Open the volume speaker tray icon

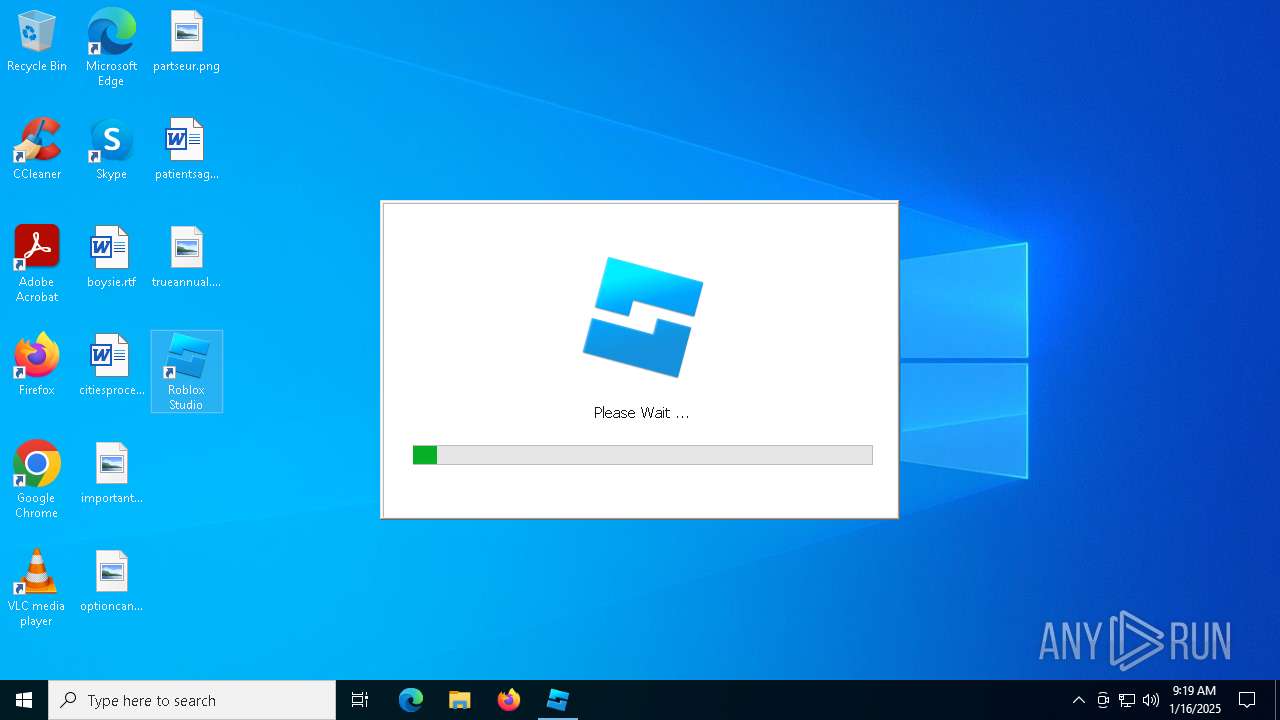(1151, 700)
